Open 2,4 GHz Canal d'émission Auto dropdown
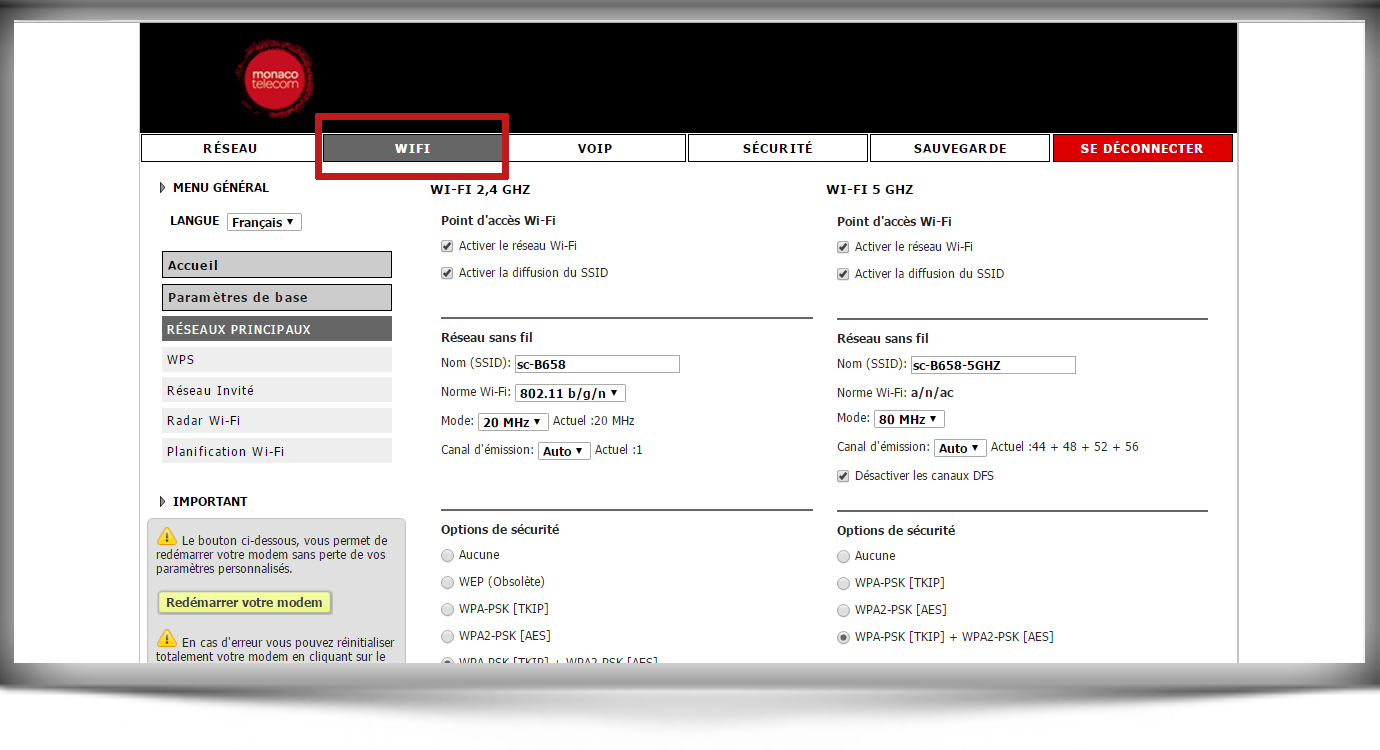 click(564, 451)
